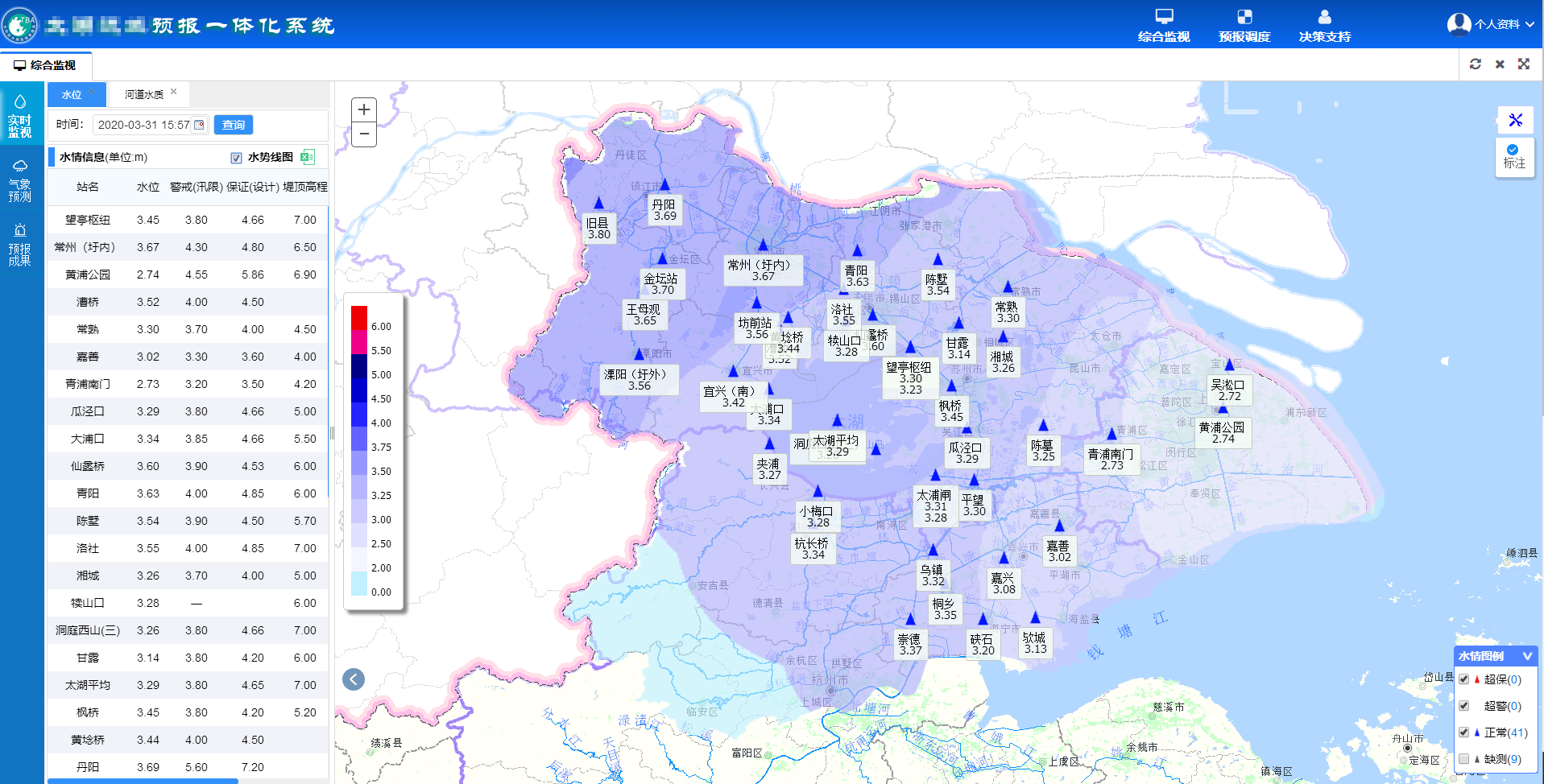Viewport: 1544px width, 784px height.
Task: Uncheck the 超保 legend checkbox
Action: (1463, 679)
